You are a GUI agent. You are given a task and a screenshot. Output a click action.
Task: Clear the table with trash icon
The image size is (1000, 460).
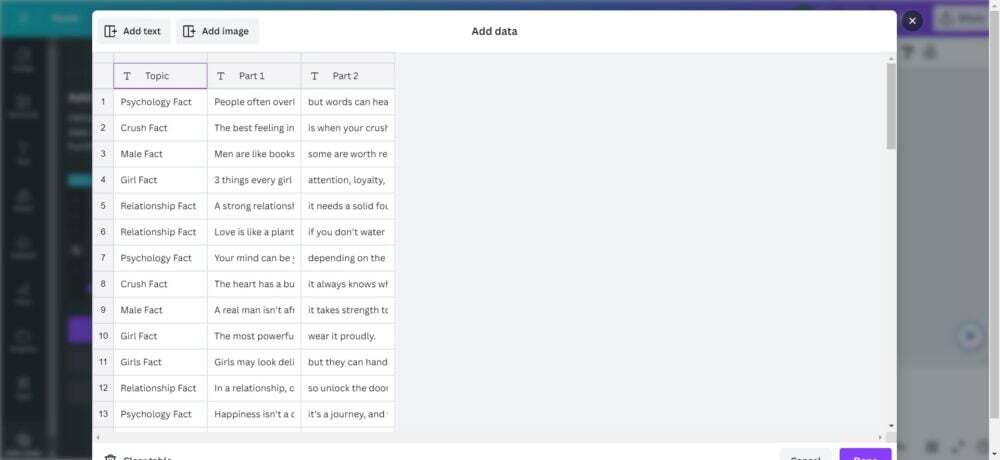pyautogui.click(x=138, y=457)
